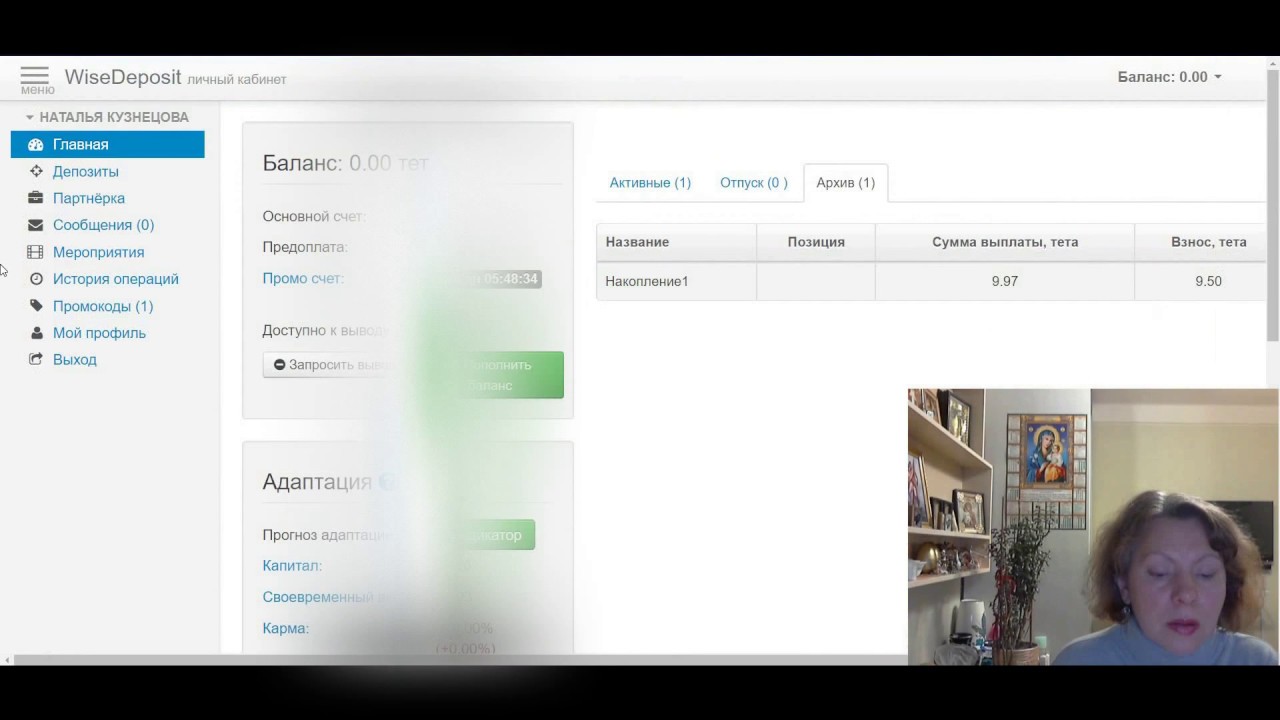1280x720 pixels.
Task: Select Выход to log out
Action: [75, 359]
